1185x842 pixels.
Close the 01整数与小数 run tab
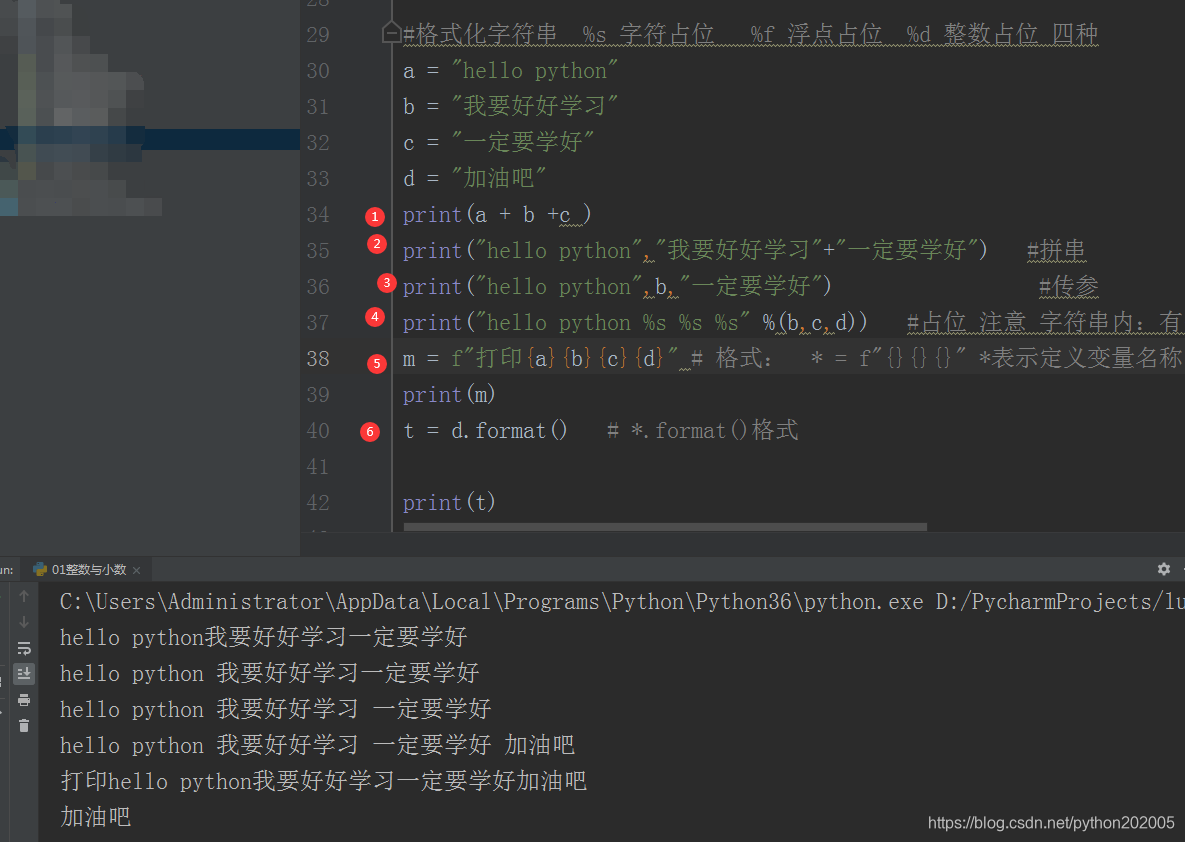coord(137,571)
